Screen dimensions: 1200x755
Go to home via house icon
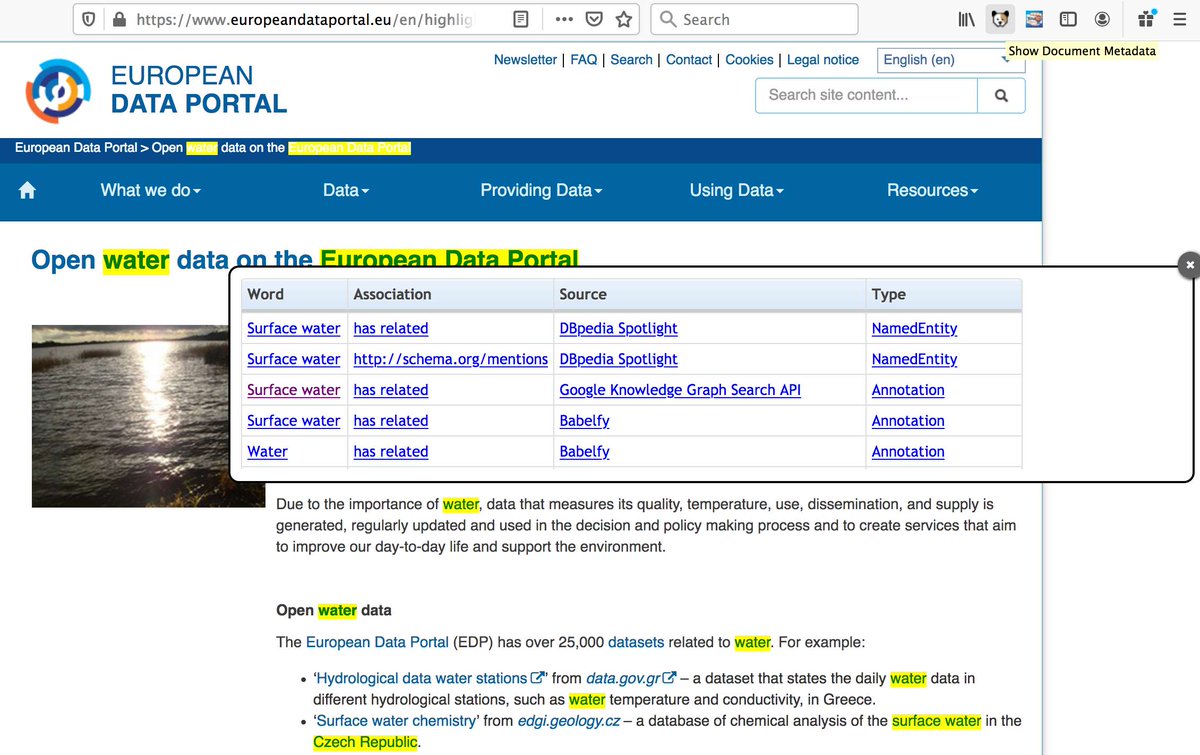27,190
